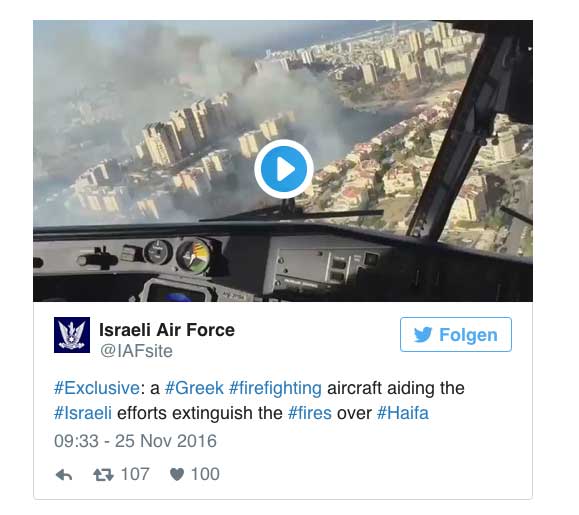Click the tweet timestamp 09:33 - 25 Nov 2016

[x=135, y=441]
